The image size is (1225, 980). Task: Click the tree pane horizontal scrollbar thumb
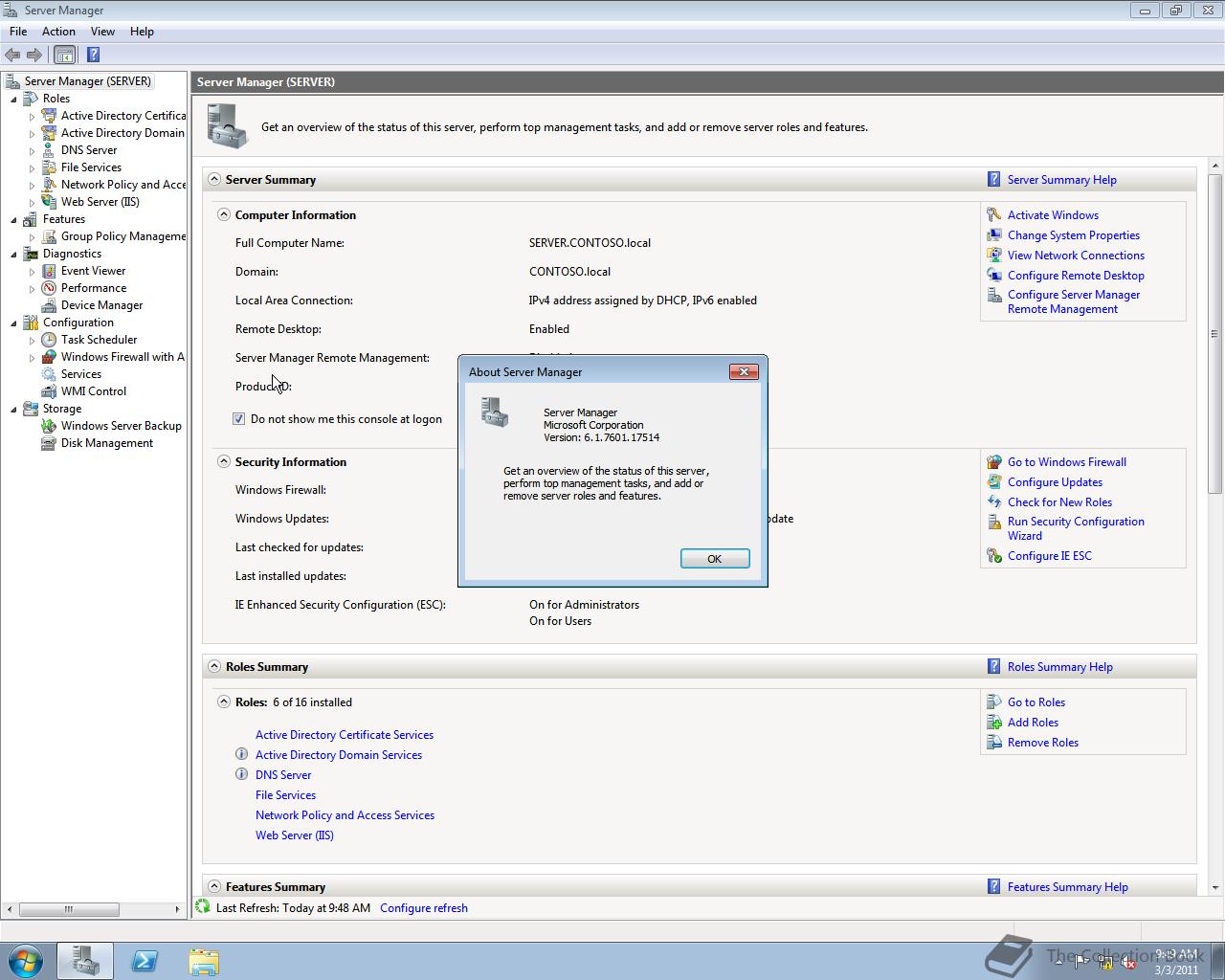(x=69, y=909)
